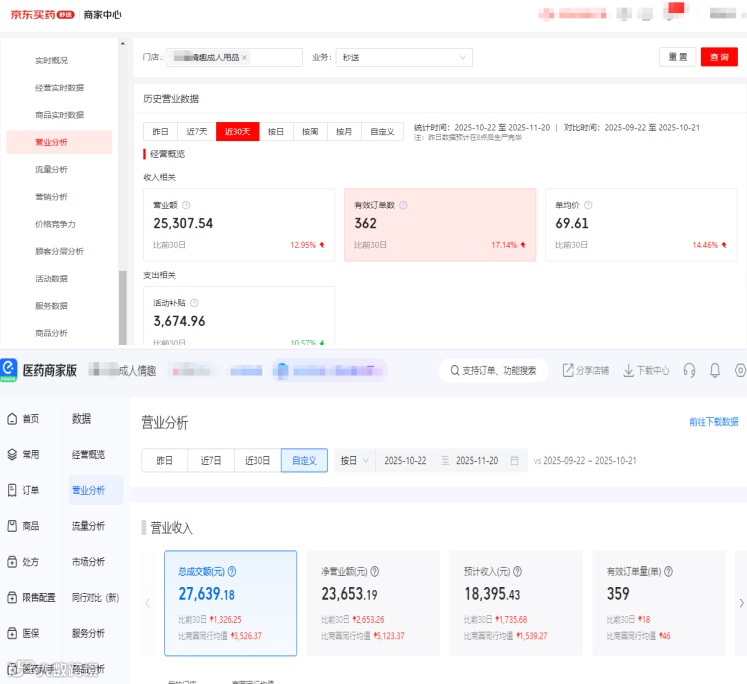Open 同行对比 (新) in 数据 submenu

pyautogui.click(x=95, y=597)
